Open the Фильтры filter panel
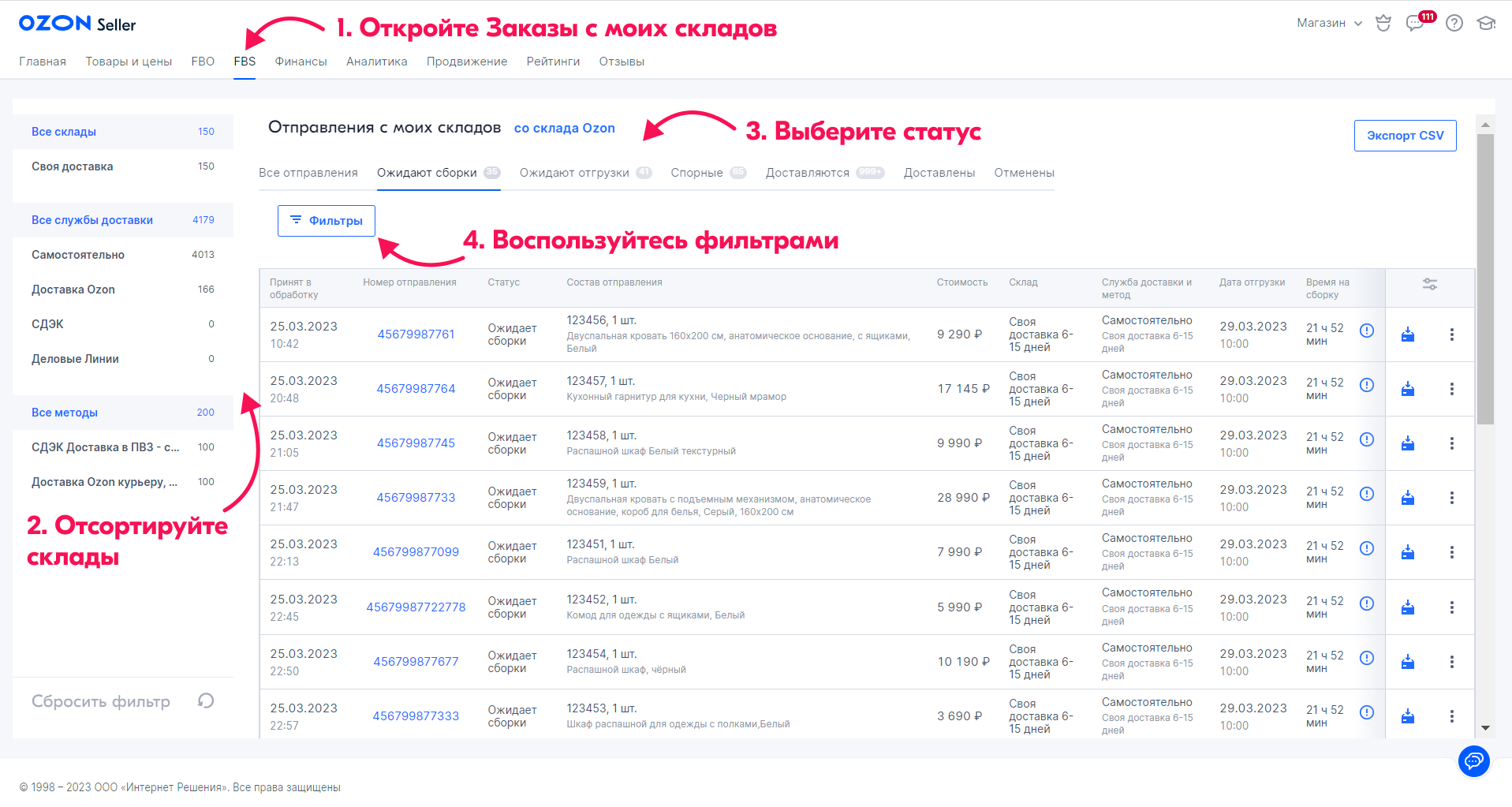The height and width of the screenshot is (807, 1512). [327, 221]
